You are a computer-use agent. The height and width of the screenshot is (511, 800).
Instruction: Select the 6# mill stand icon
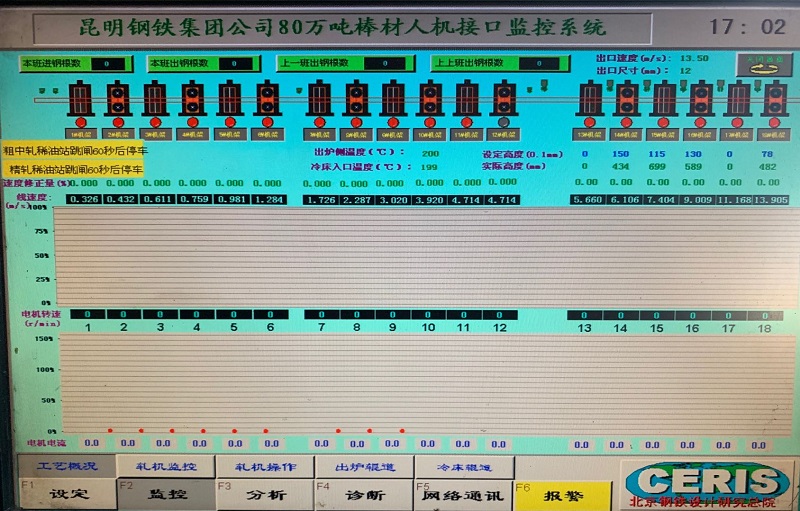[x=267, y=98]
